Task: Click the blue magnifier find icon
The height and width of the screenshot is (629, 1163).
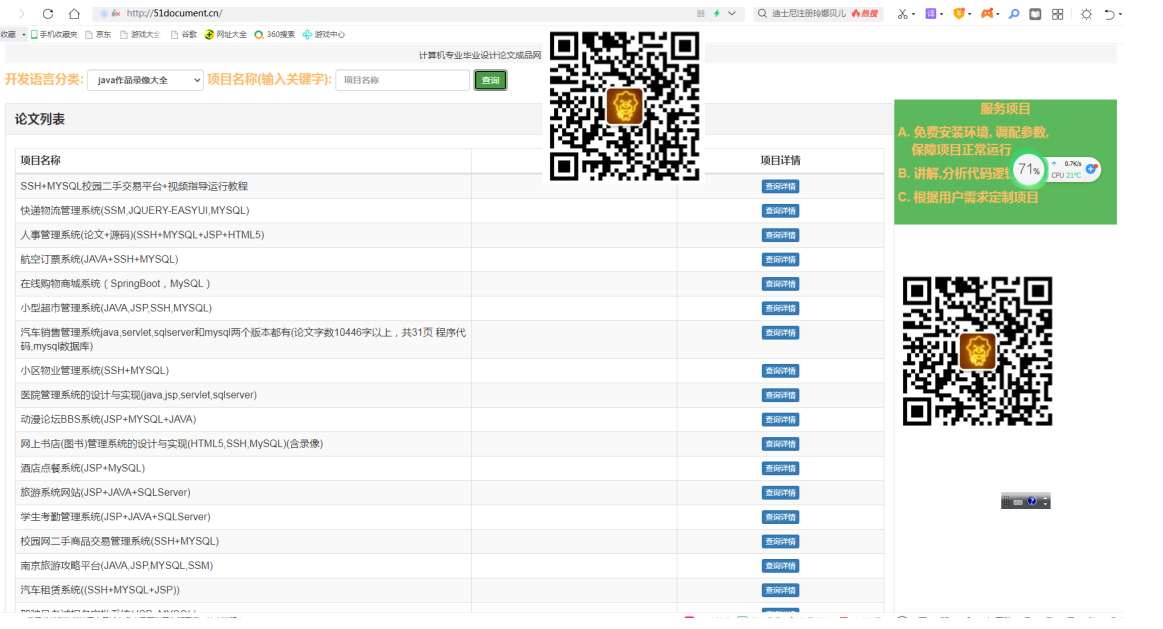Action: pos(1014,13)
